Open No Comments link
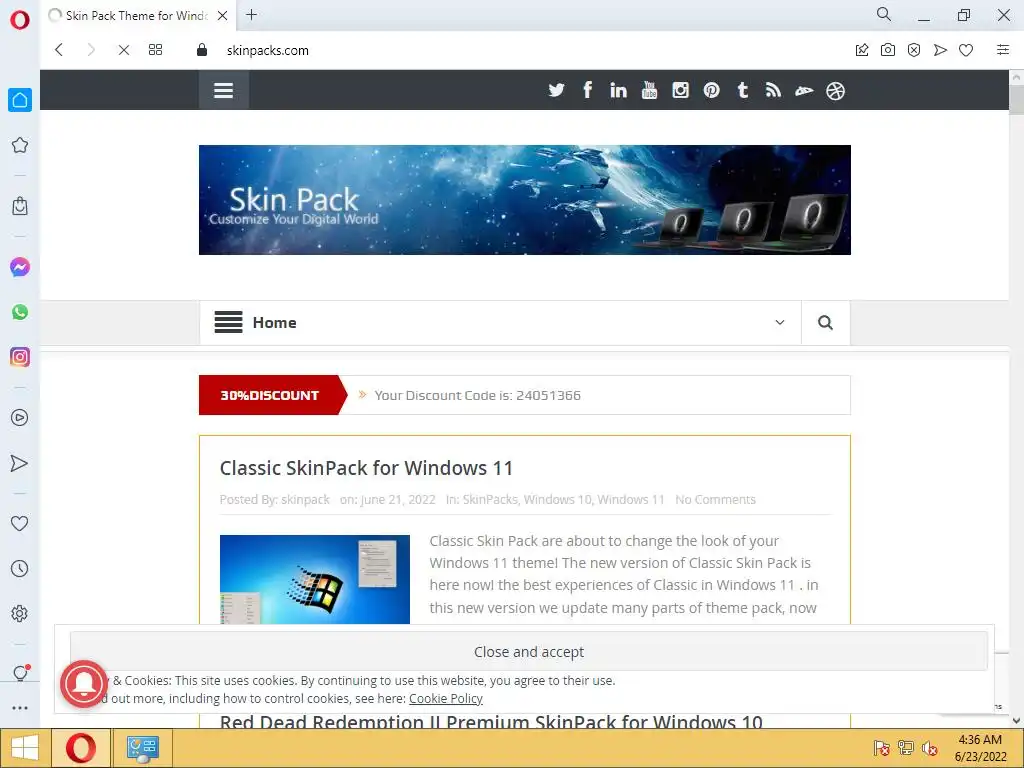Viewport: 1024px width, 768px height. click(x=715, y=500)
